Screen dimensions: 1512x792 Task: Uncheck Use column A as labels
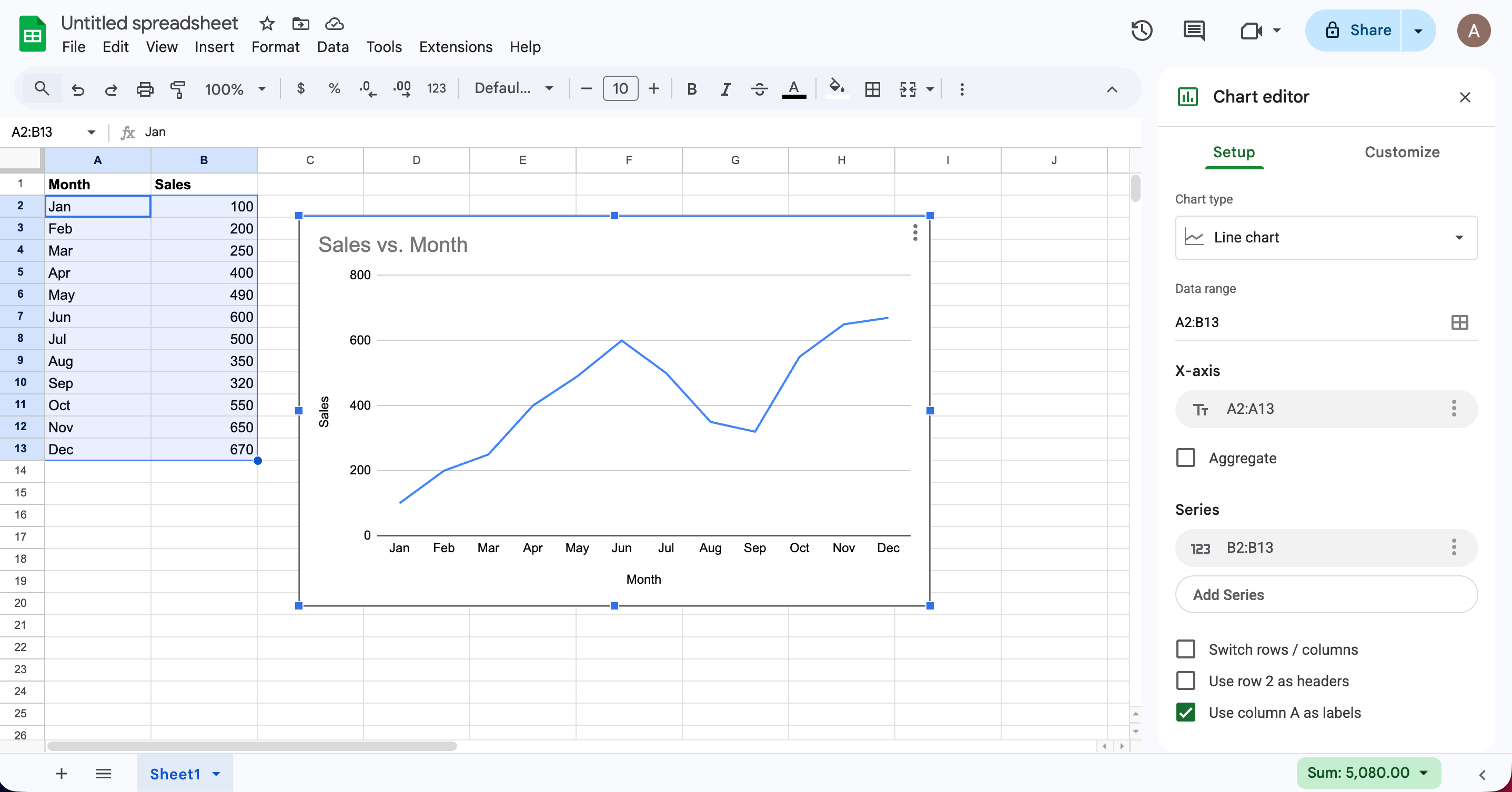point(1185,712)
